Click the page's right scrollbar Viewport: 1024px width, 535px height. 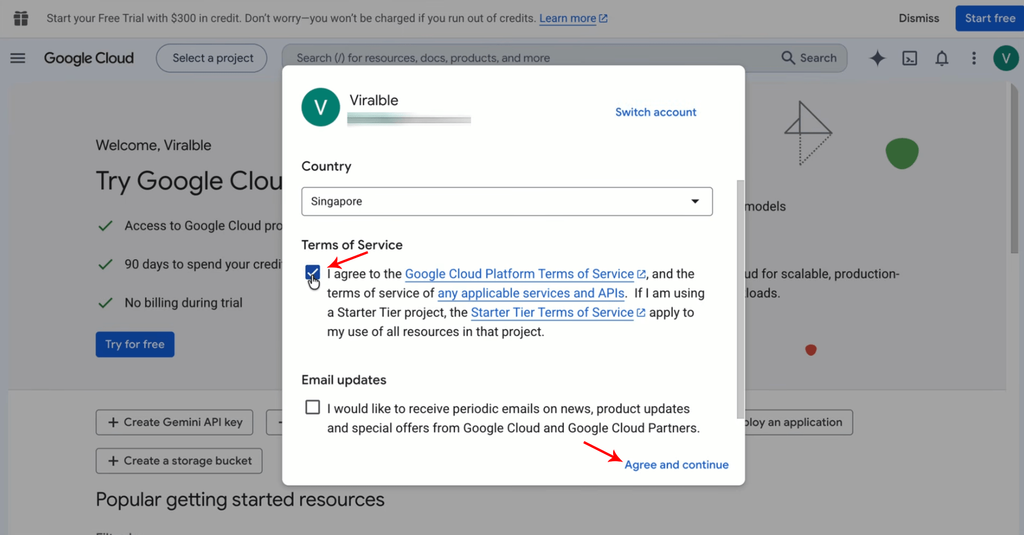click(1014, 170)
